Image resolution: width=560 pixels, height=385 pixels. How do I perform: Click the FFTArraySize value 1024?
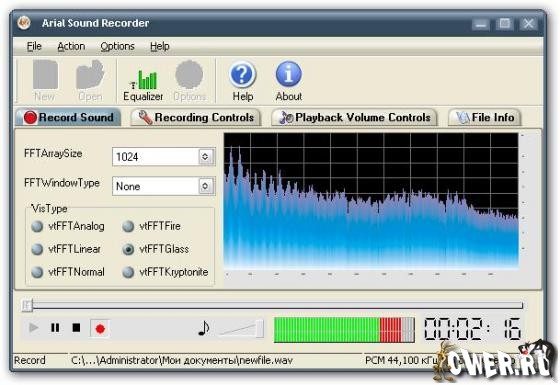tap(128, 157)
